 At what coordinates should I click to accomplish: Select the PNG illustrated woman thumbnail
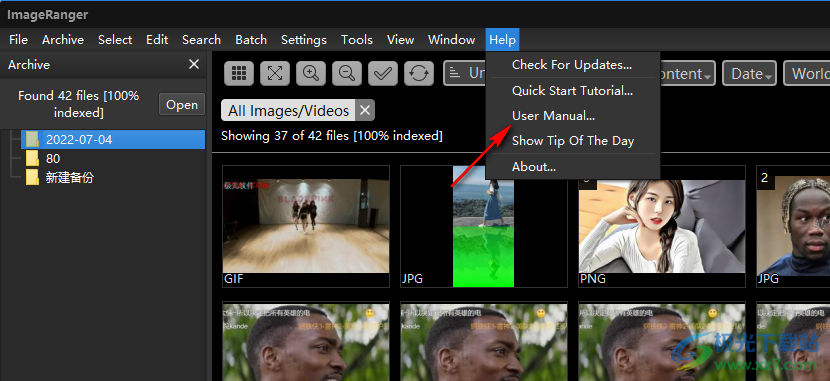pyautogui.click(x=662, y=226)
